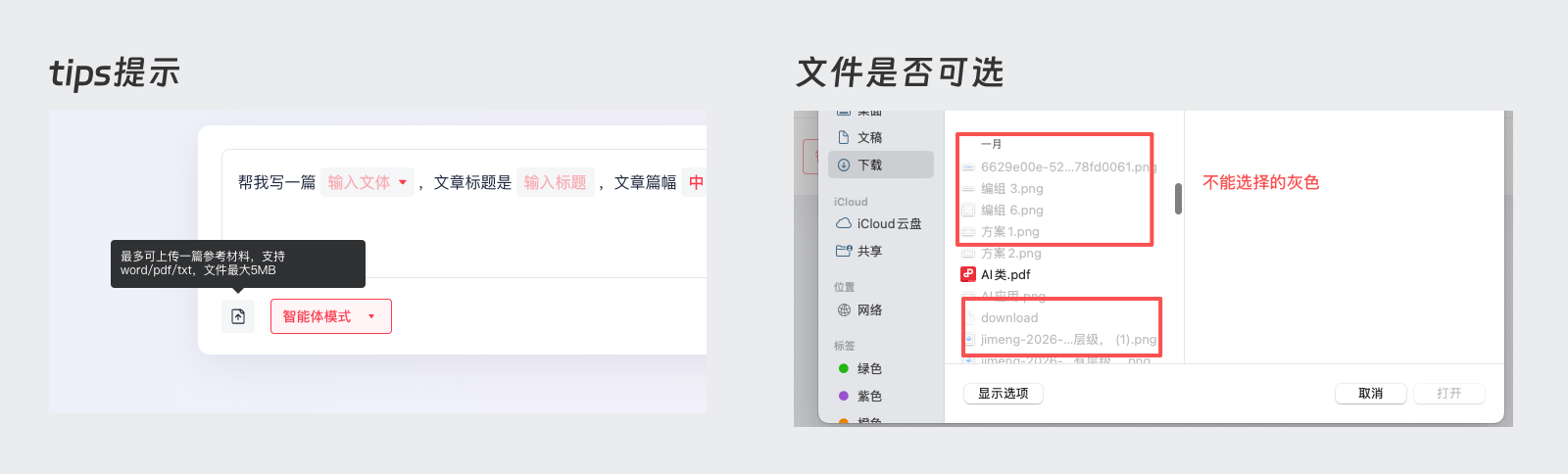This screenshot has height=474, width=1568.
Task: Click the 绿色 tag in sidebar
Action: pos(881,368)
